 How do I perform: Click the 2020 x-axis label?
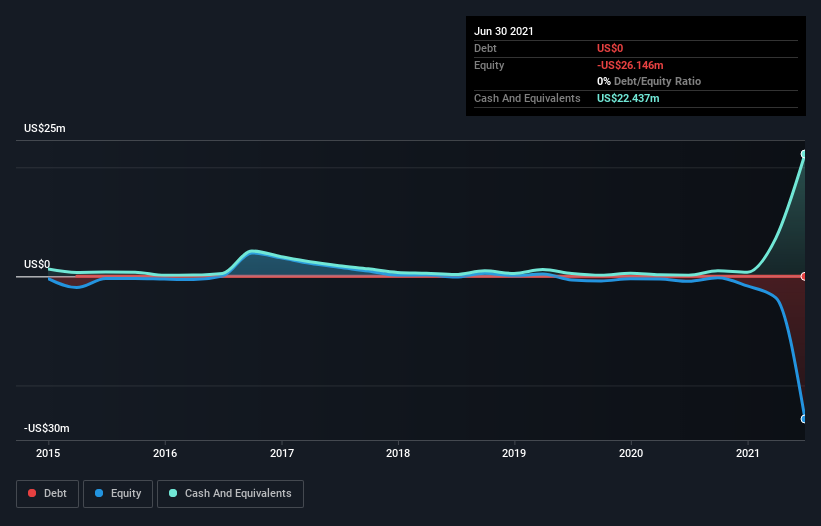click(631, 453)
